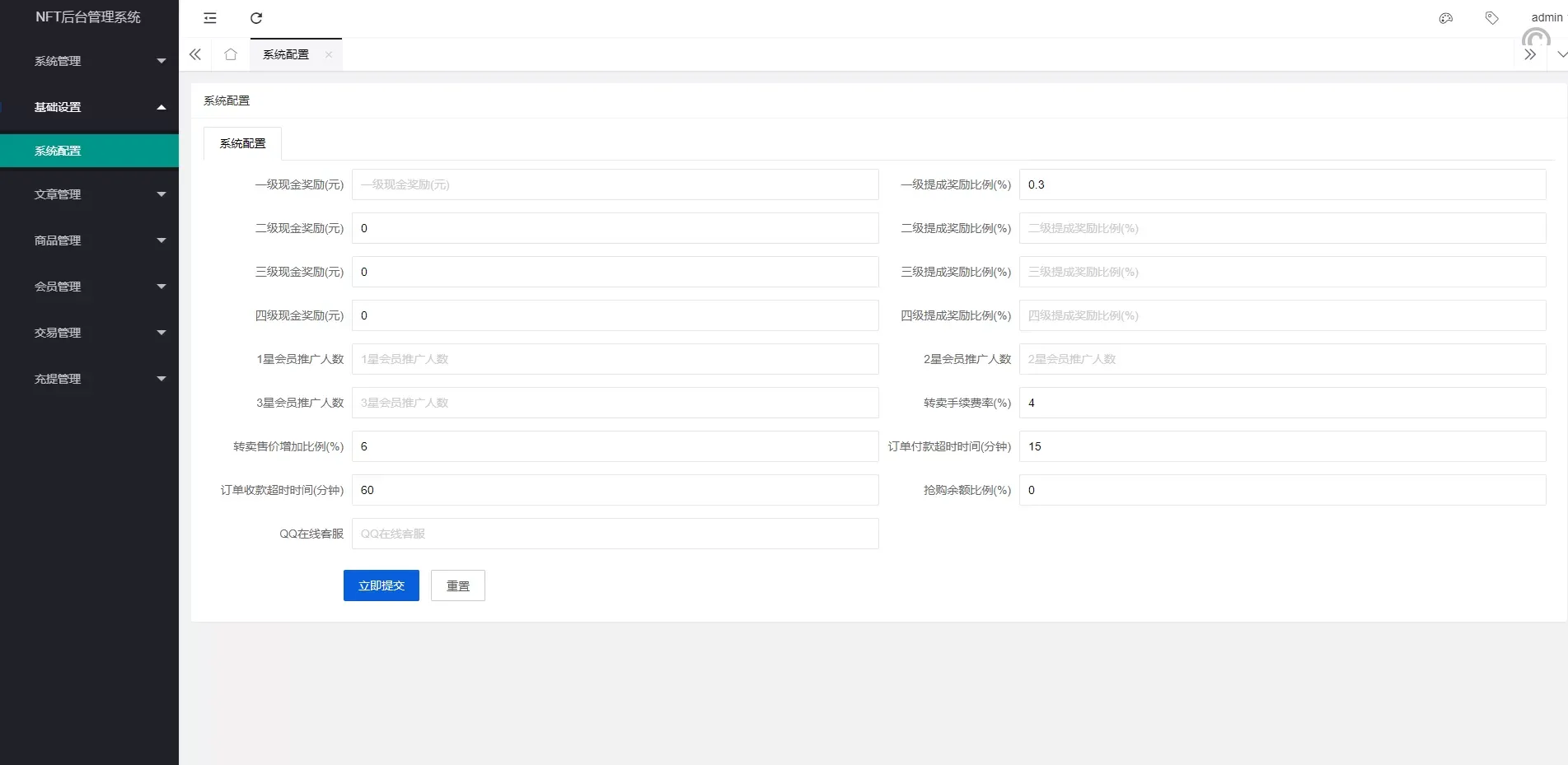Select 系统配置 in the sidebar
The height and width of the screenshot is (765, 1568).
(89, 151)
